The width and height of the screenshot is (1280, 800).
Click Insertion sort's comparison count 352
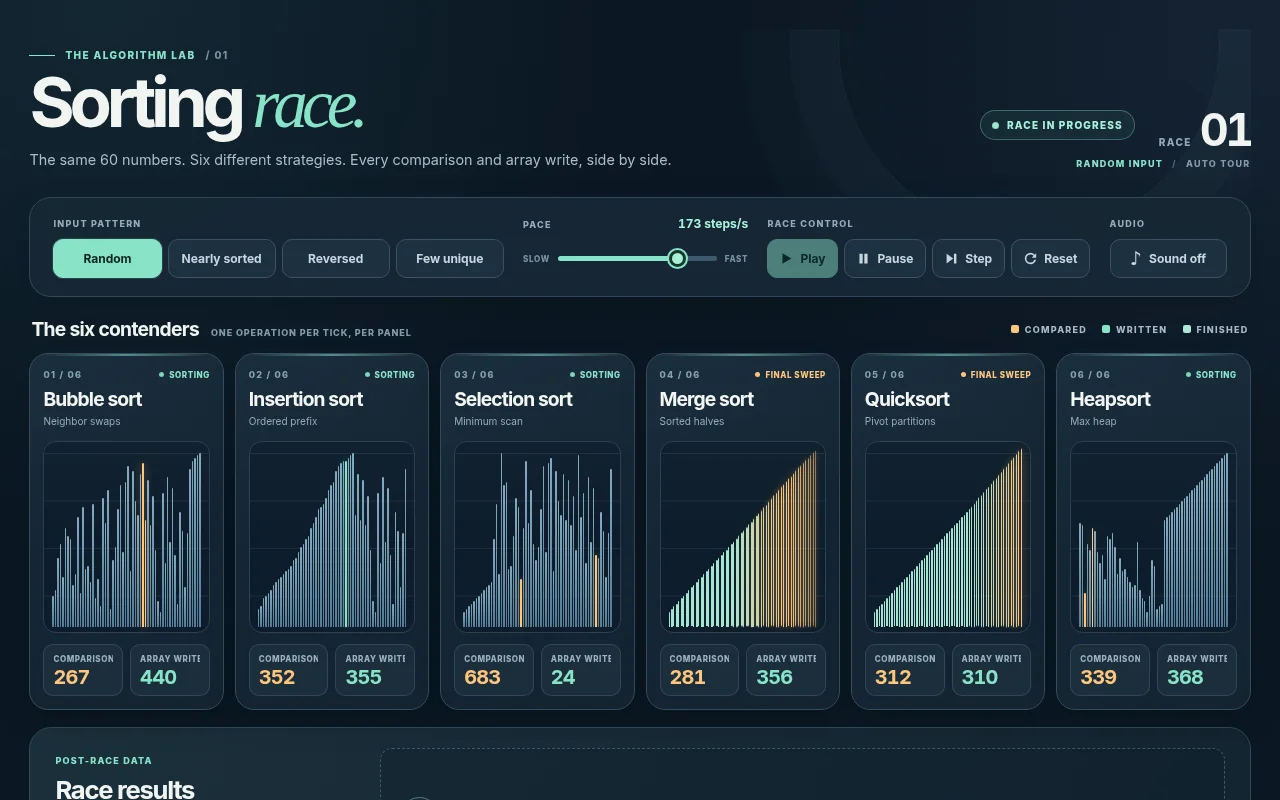pos(277,677)
